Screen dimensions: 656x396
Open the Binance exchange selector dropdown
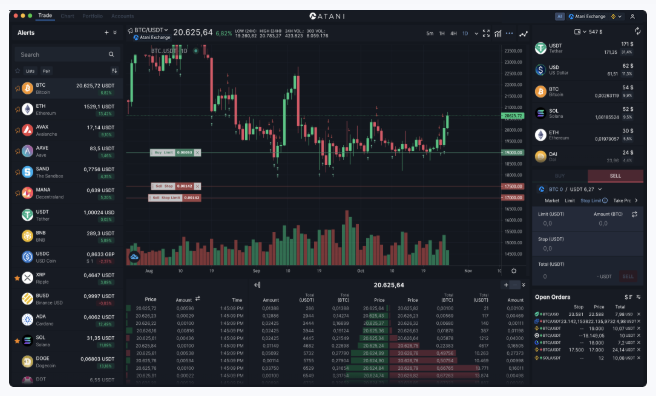point(616,16)
